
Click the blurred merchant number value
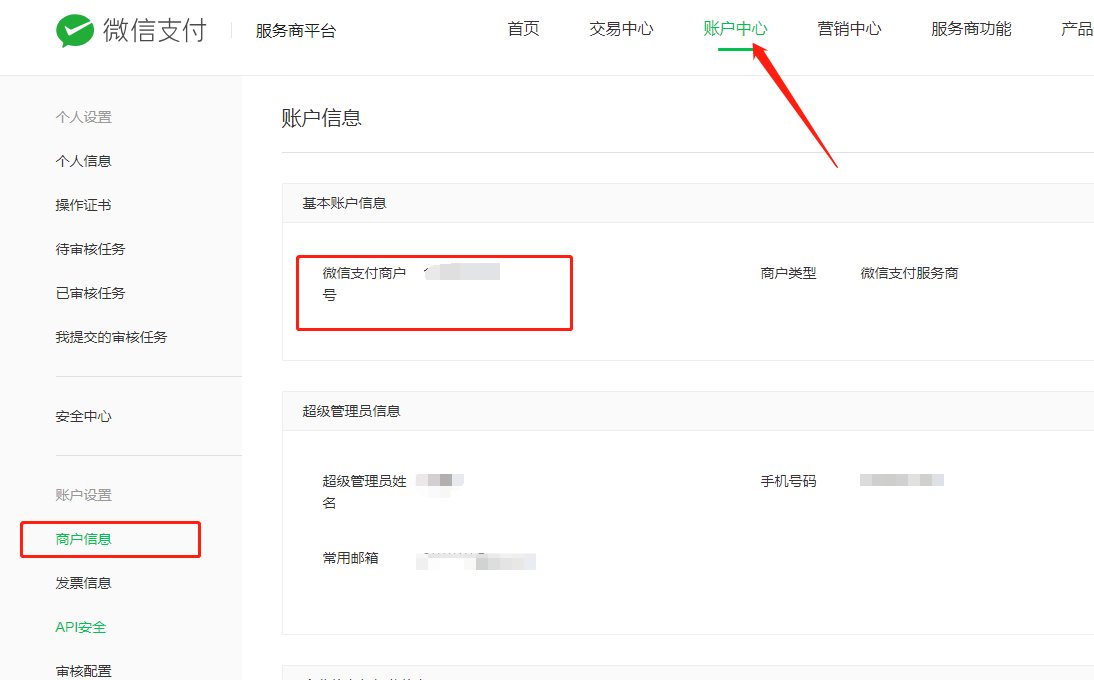click(x=462, y=272)
